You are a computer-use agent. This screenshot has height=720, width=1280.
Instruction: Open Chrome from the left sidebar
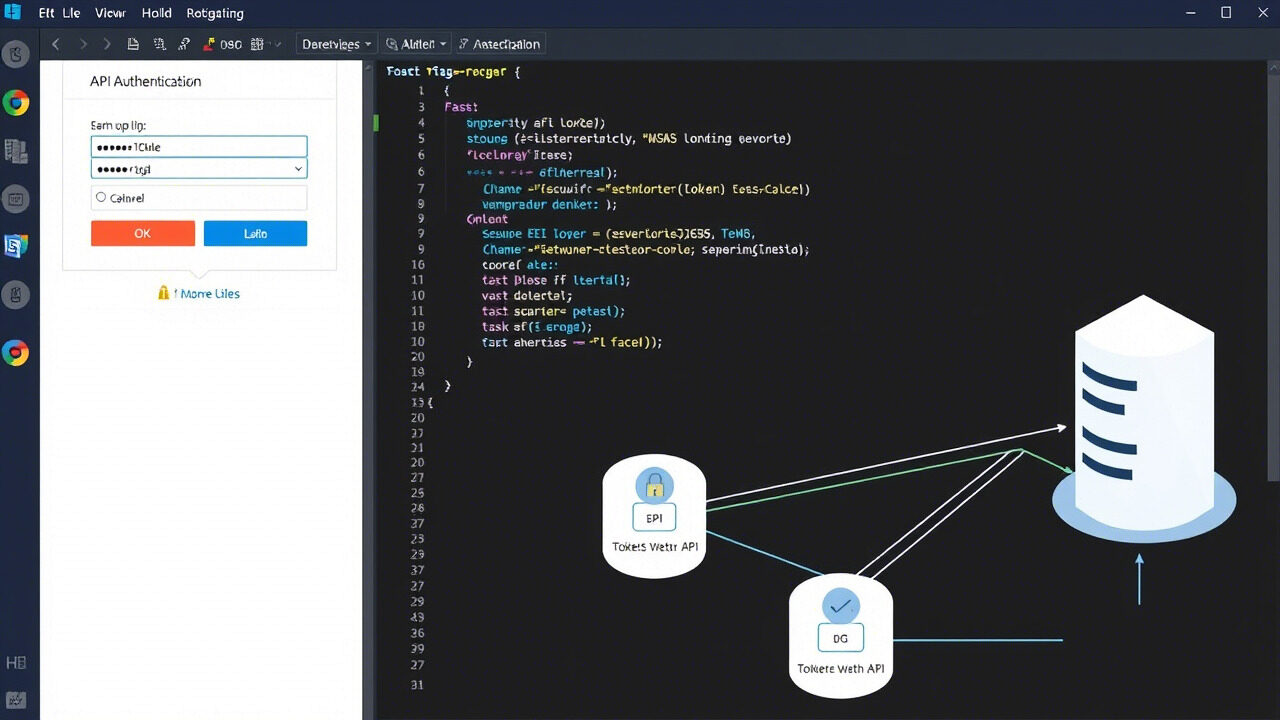pos(16,102)
